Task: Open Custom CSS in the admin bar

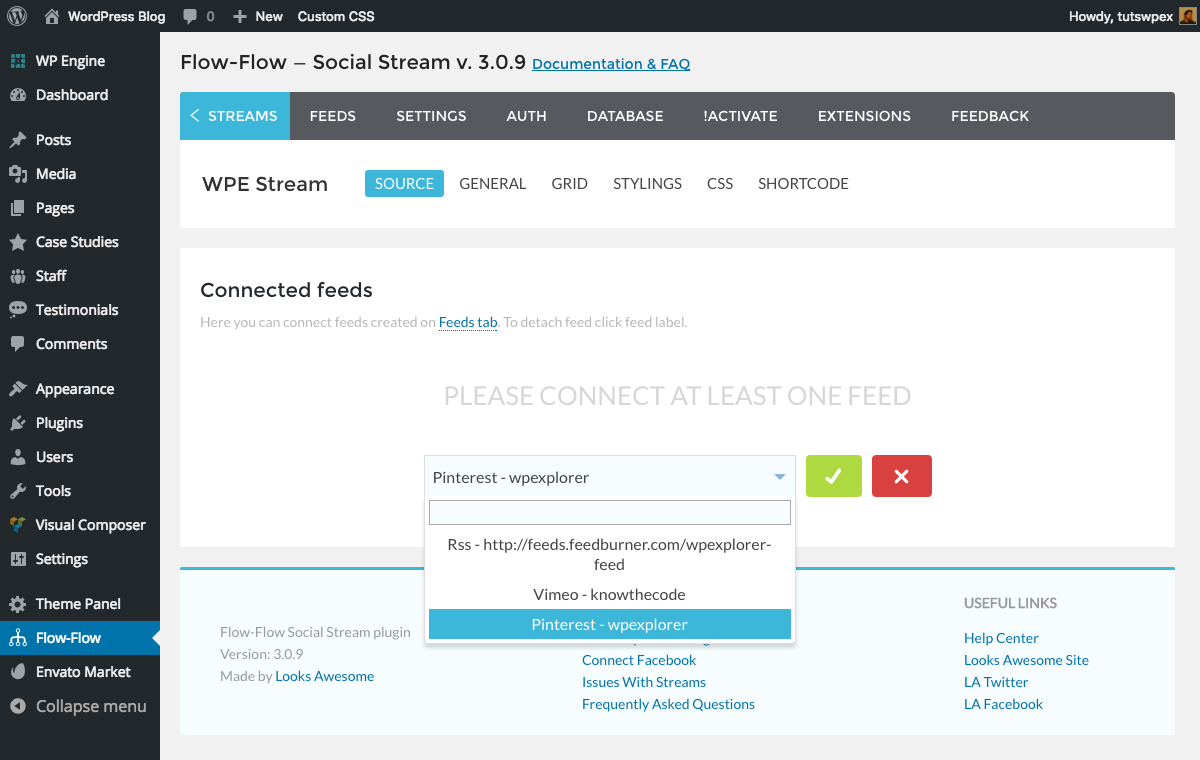Action: coord(336,16)
